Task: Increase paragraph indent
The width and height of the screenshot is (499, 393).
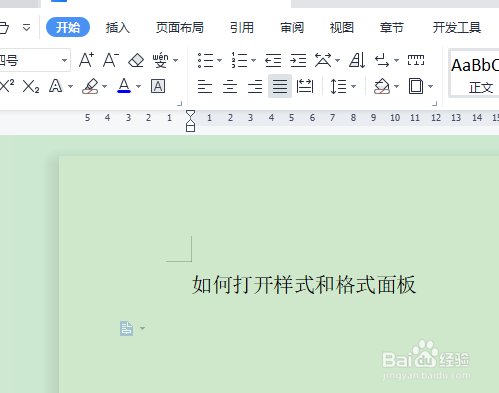Action: (x=298, y=60)
